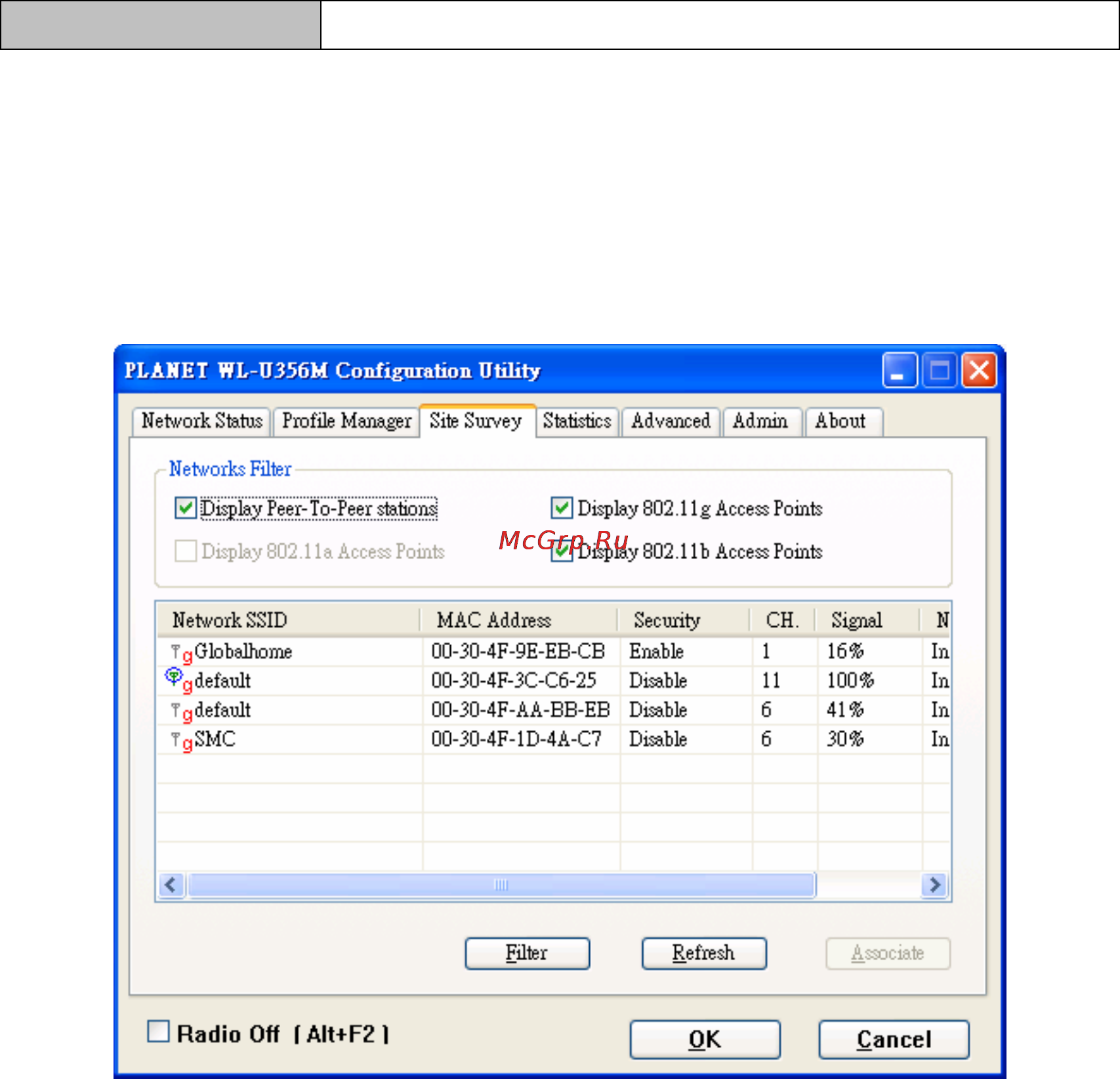Switch to the Advanced tab
Viewport: 1120px width, 1079px height.
[671, 421]
